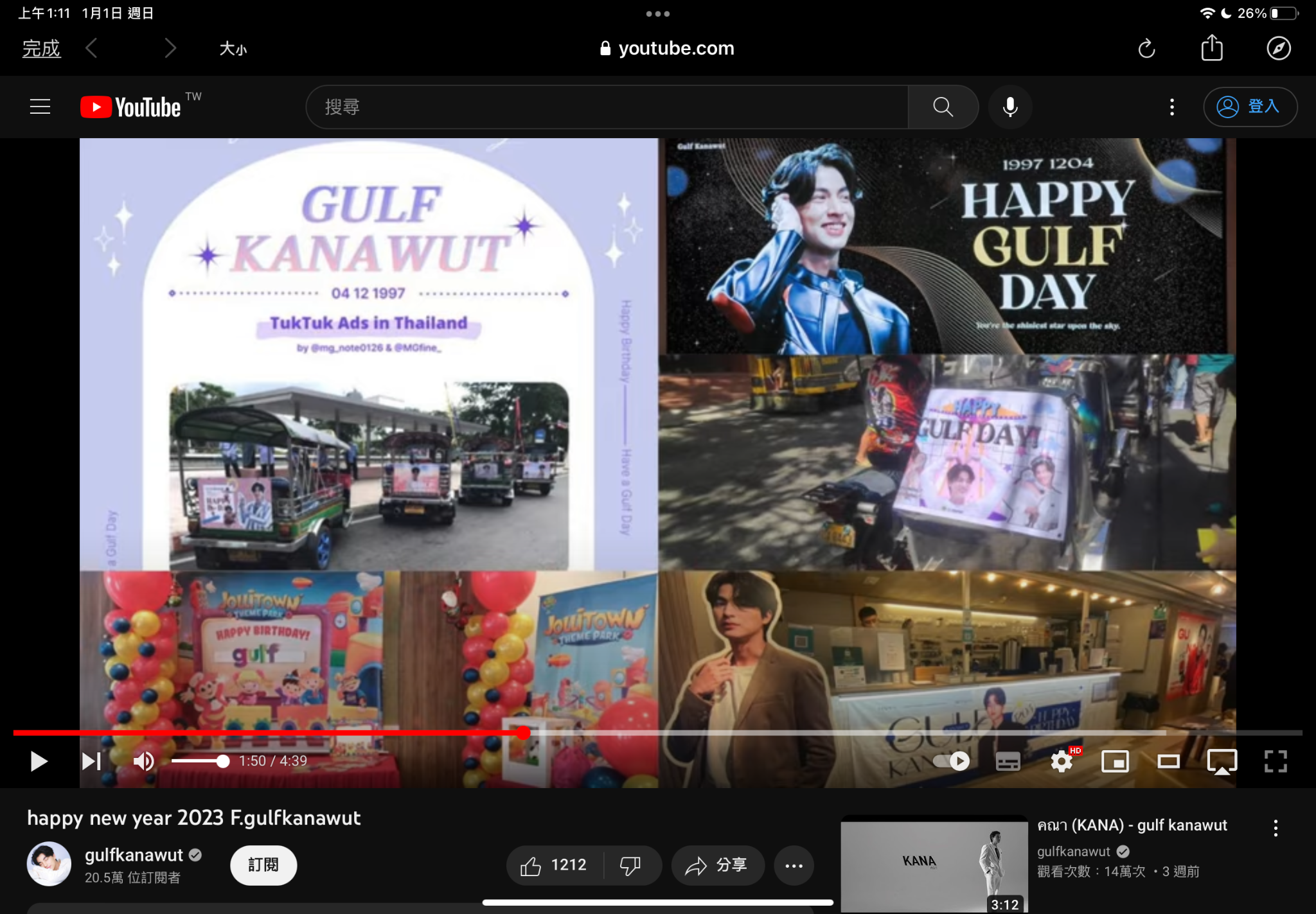
Task: Open more actions ellipsis below video
Action: [794, 865]
